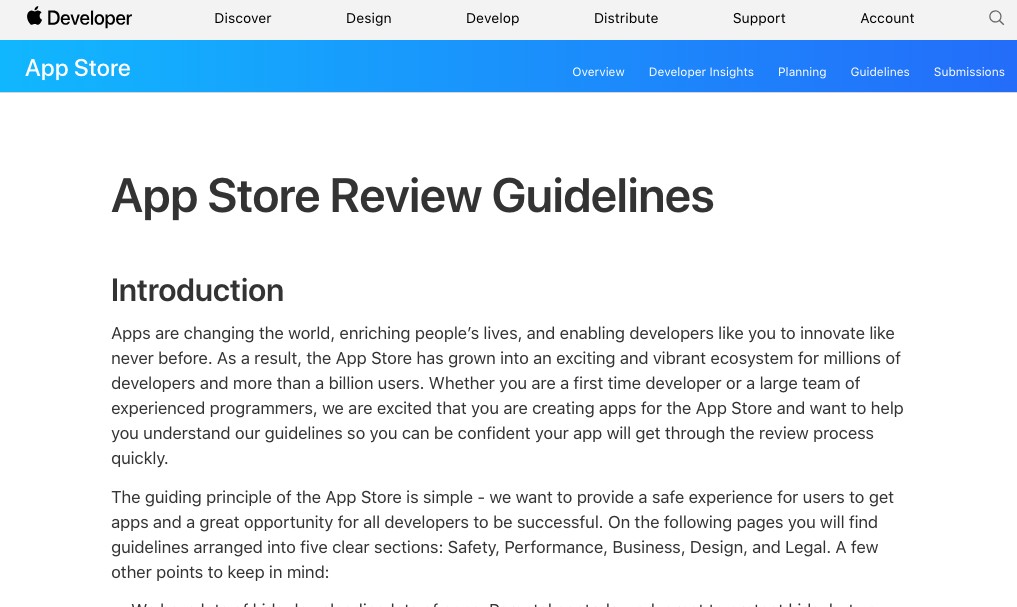The width and height of the screenshot is (1017, 607).
Task: Open the Developer Insights tab
Action: pos(701,72)
